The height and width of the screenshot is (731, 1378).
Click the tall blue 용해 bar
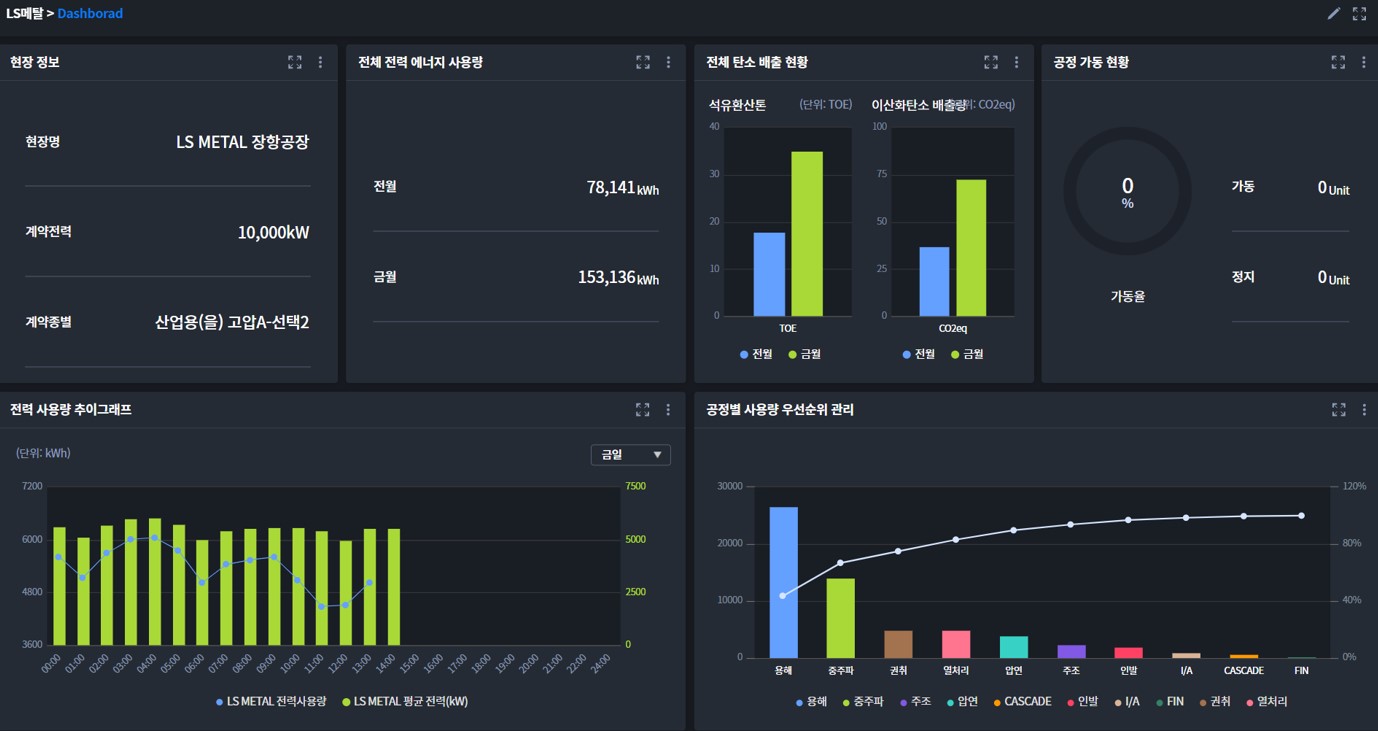[x=783, y=582]
